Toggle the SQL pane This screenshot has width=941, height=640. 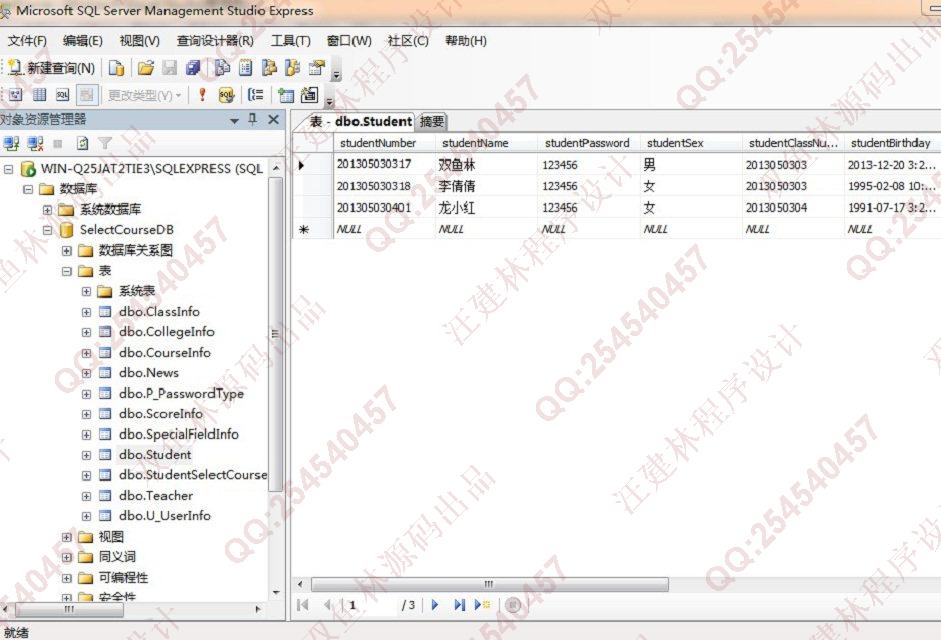(x=62, y=95)
